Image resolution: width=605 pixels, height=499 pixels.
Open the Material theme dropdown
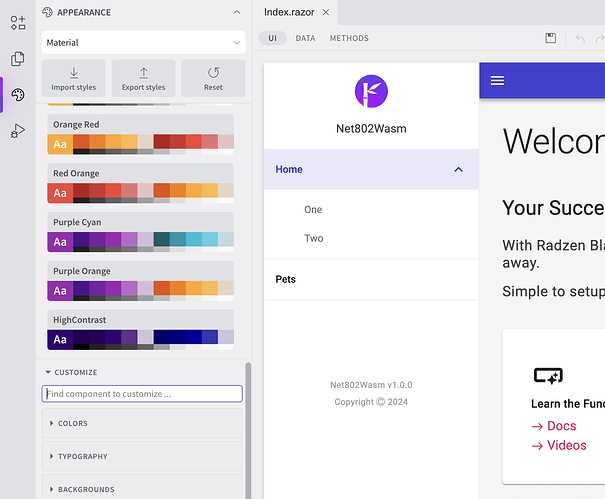click(x=143, y=43)
